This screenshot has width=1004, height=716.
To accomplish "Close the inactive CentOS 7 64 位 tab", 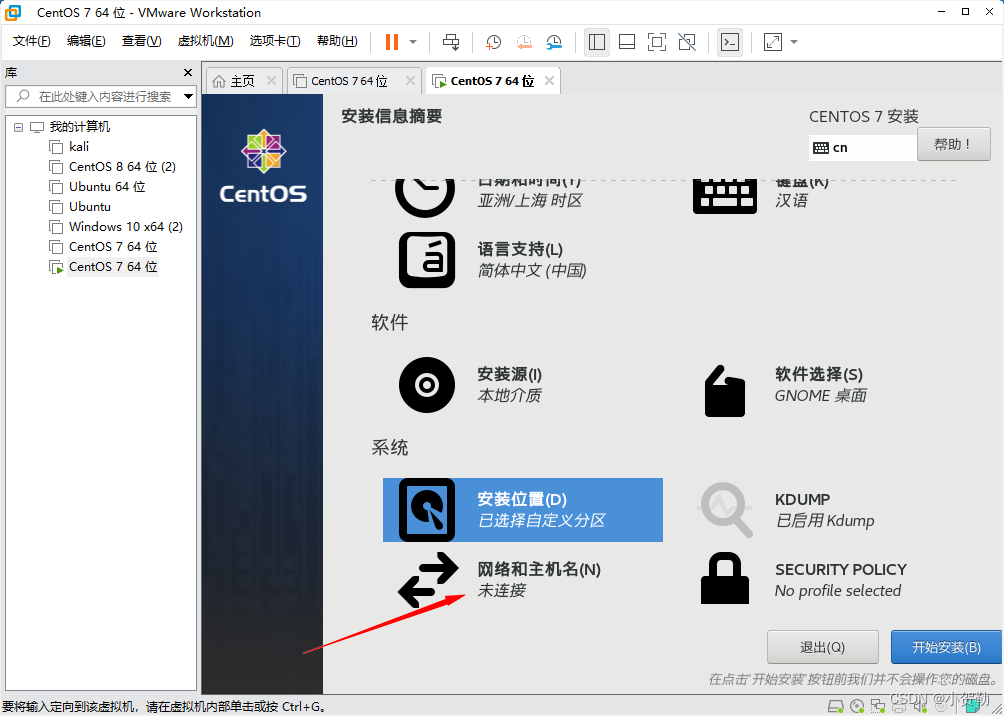I will [410, 81].
